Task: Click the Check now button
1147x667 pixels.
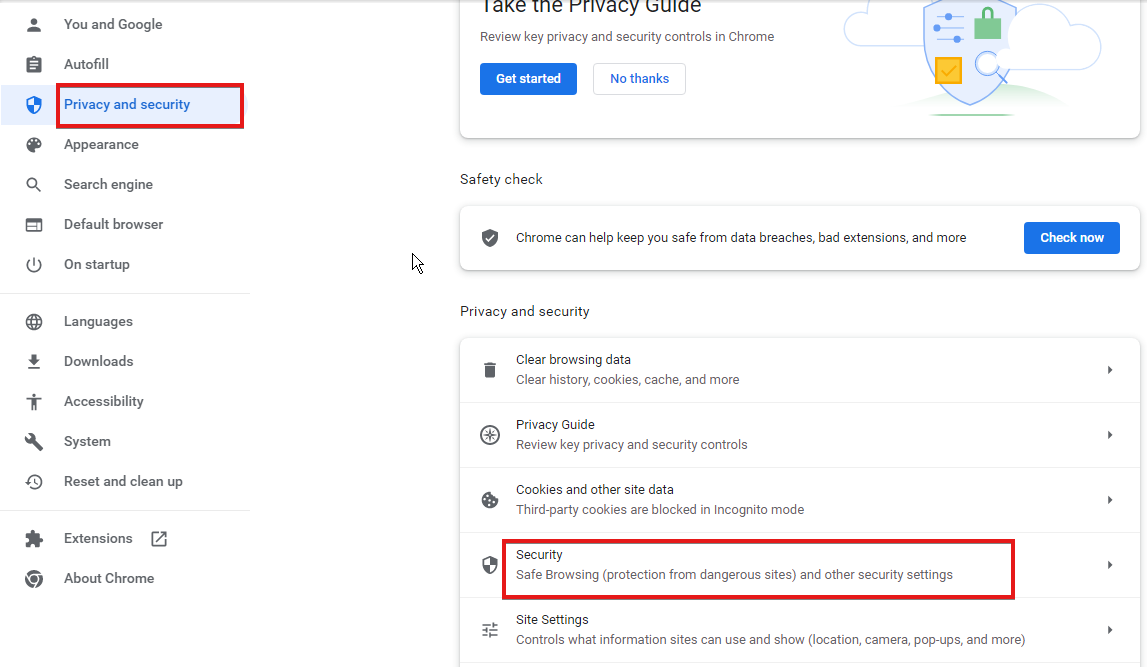Action: click(1072, 238)
